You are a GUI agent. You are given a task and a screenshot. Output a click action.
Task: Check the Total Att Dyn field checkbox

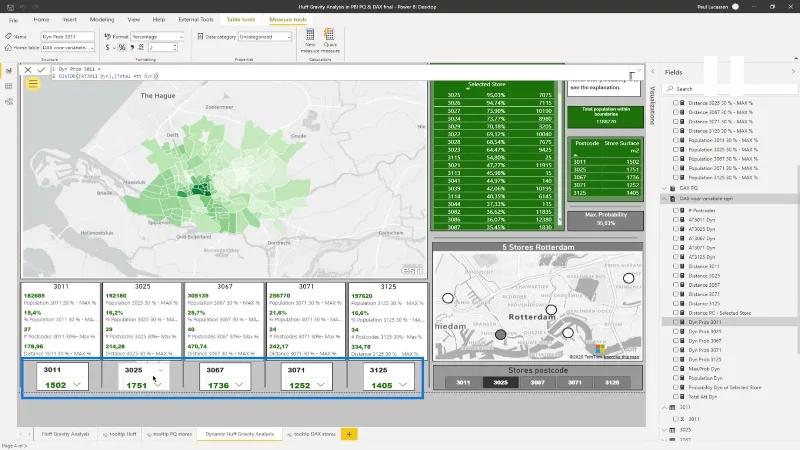coord(676,396)
